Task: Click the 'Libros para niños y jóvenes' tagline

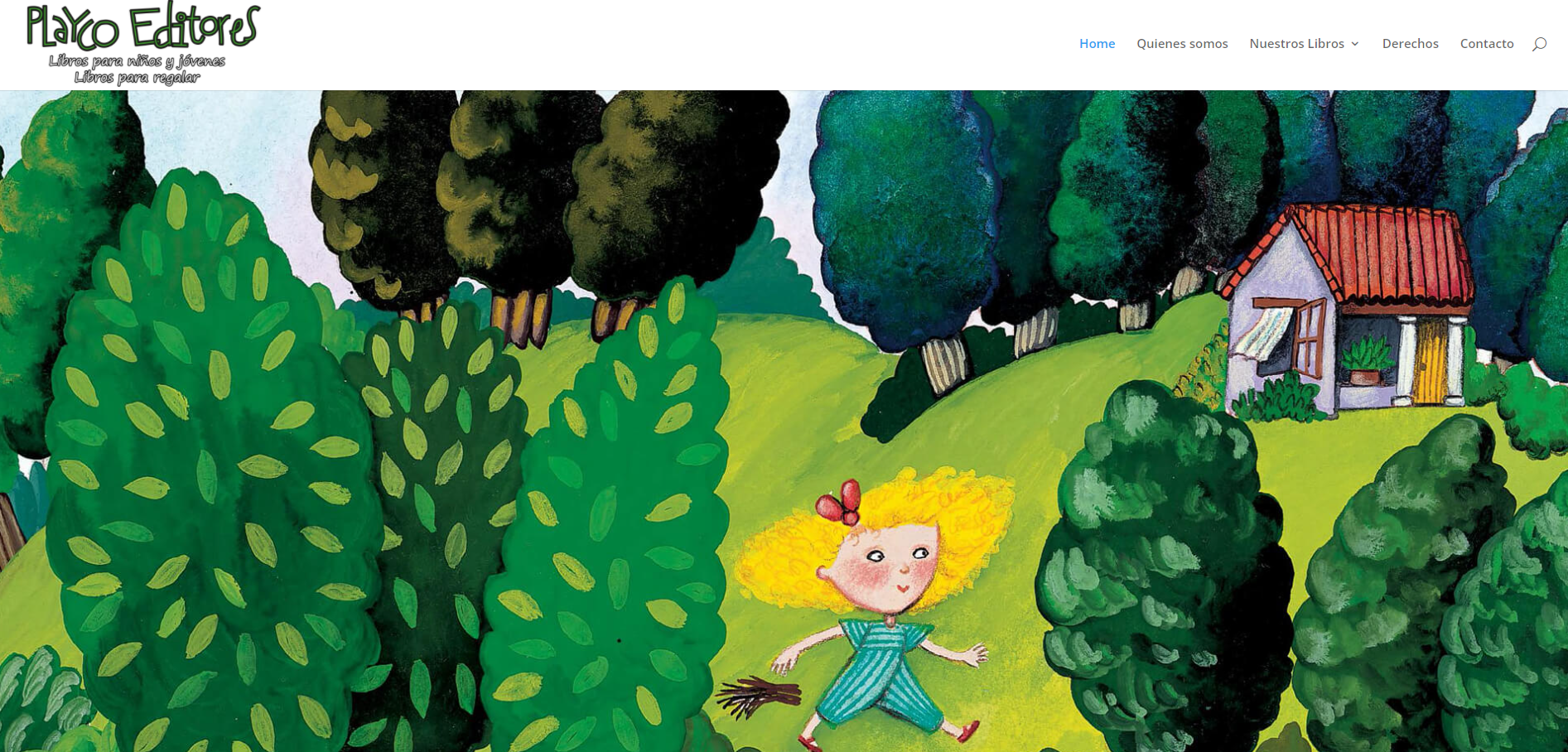Action: (137, 61)
